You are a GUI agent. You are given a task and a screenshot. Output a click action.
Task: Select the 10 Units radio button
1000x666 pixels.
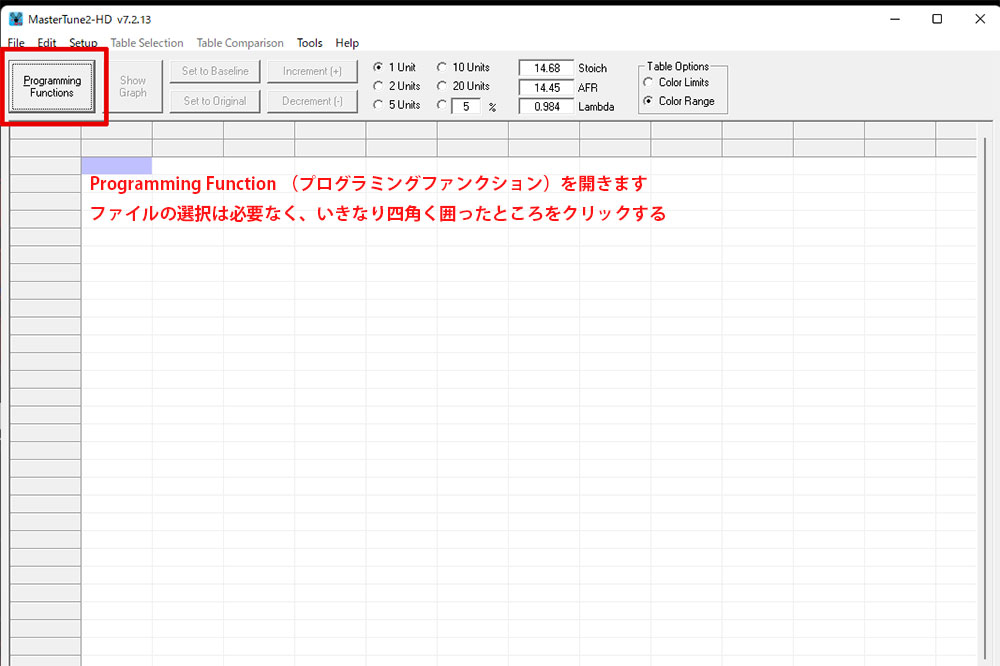(442, 68)
